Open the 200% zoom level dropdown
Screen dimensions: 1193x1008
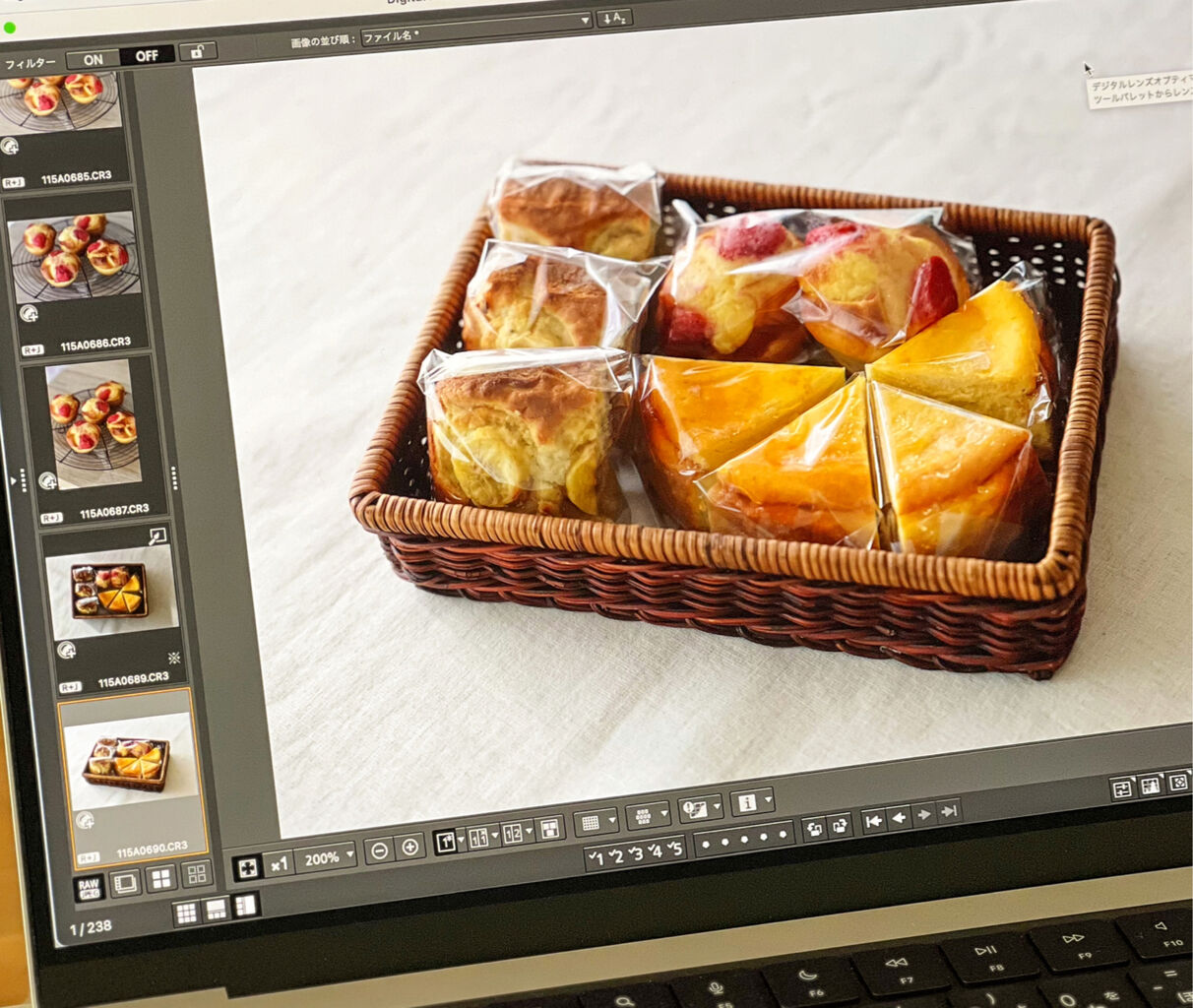click(x=325, y=857)
